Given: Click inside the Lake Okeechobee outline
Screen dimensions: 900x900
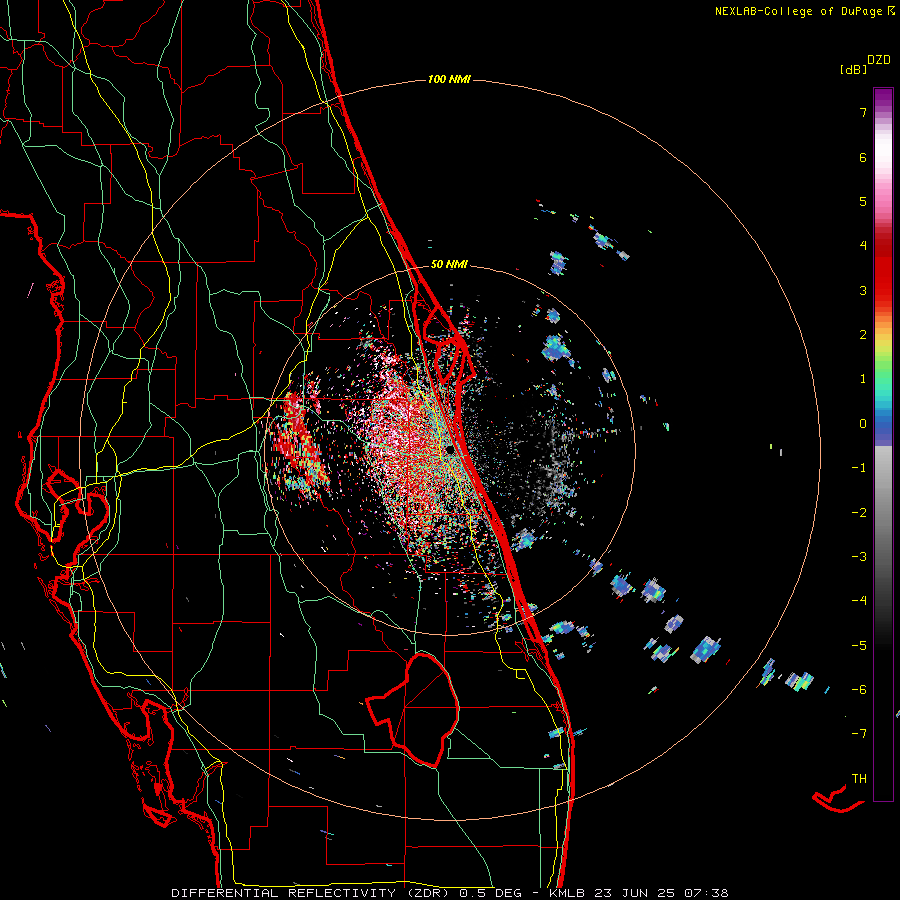Looking at the screenshot, I should pyautogui.click(x=422, y=709).
